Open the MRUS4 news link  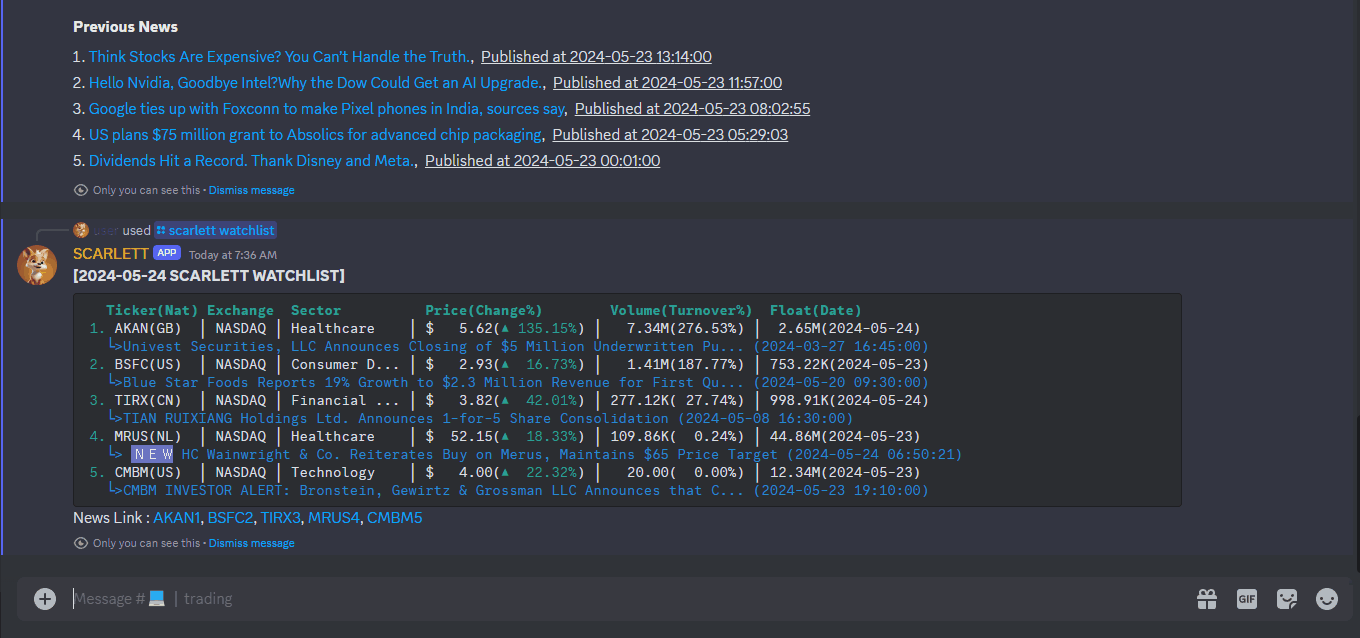[x=333, y=518]
